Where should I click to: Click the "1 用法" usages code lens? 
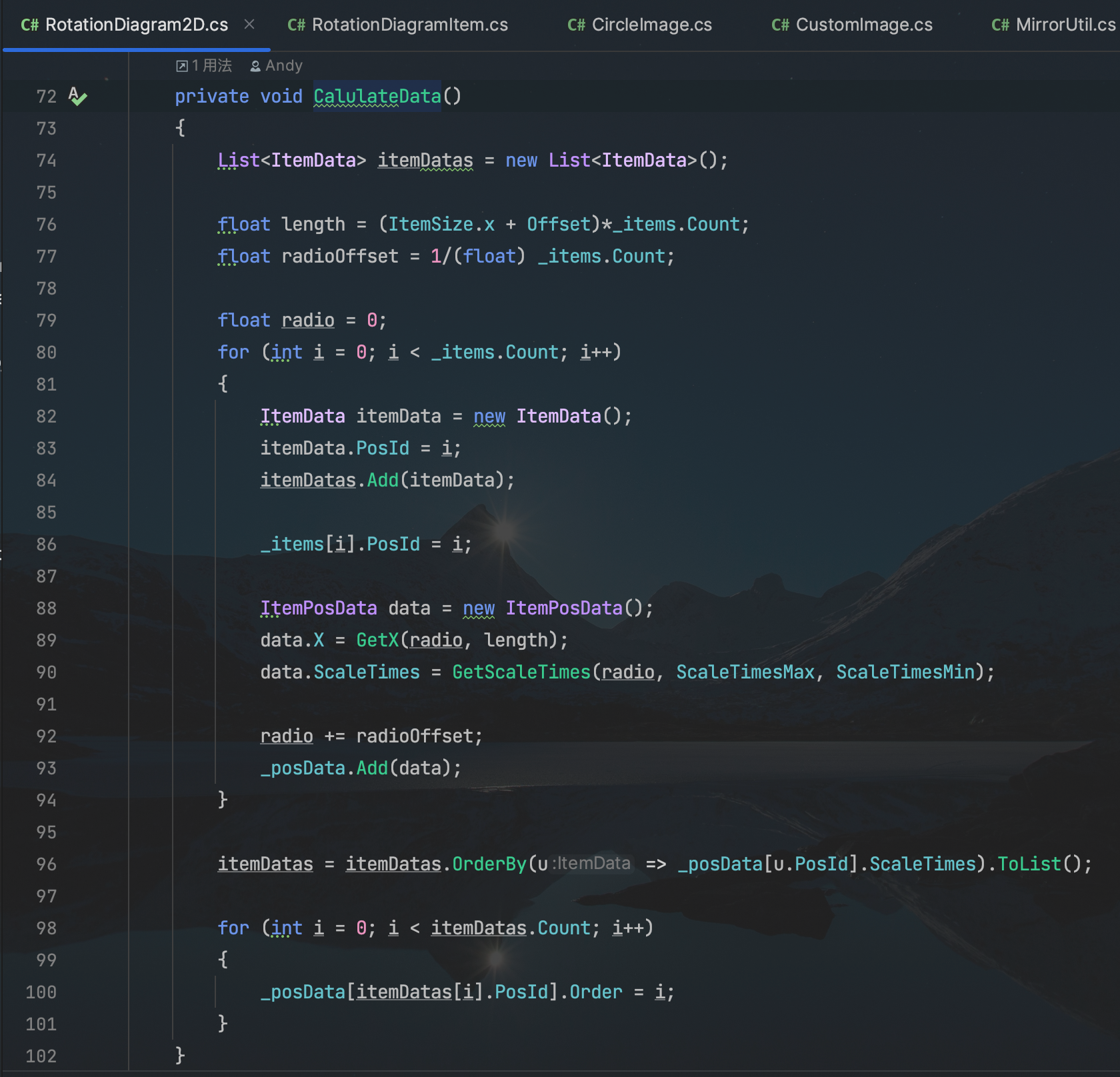tap(211, 65)
